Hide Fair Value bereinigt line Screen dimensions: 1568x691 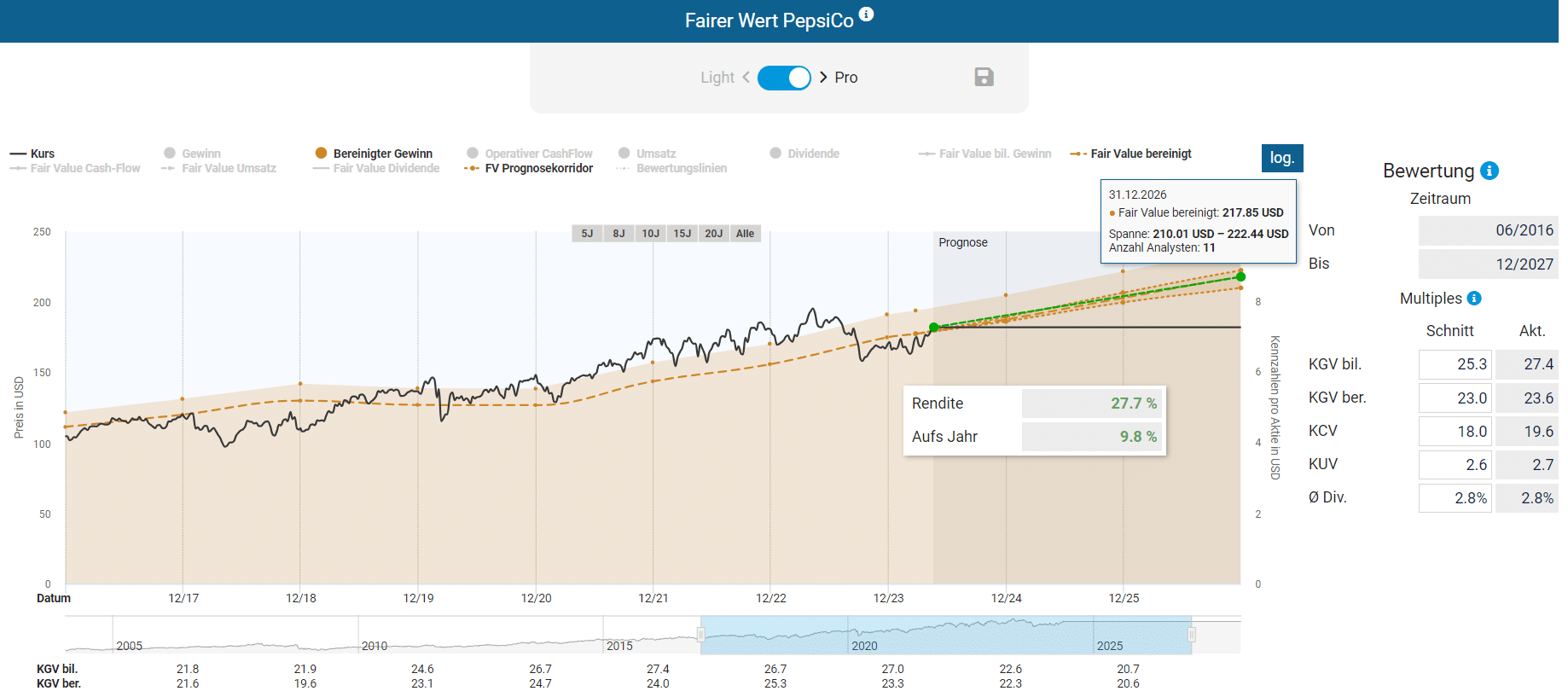tap(1131, 154)
